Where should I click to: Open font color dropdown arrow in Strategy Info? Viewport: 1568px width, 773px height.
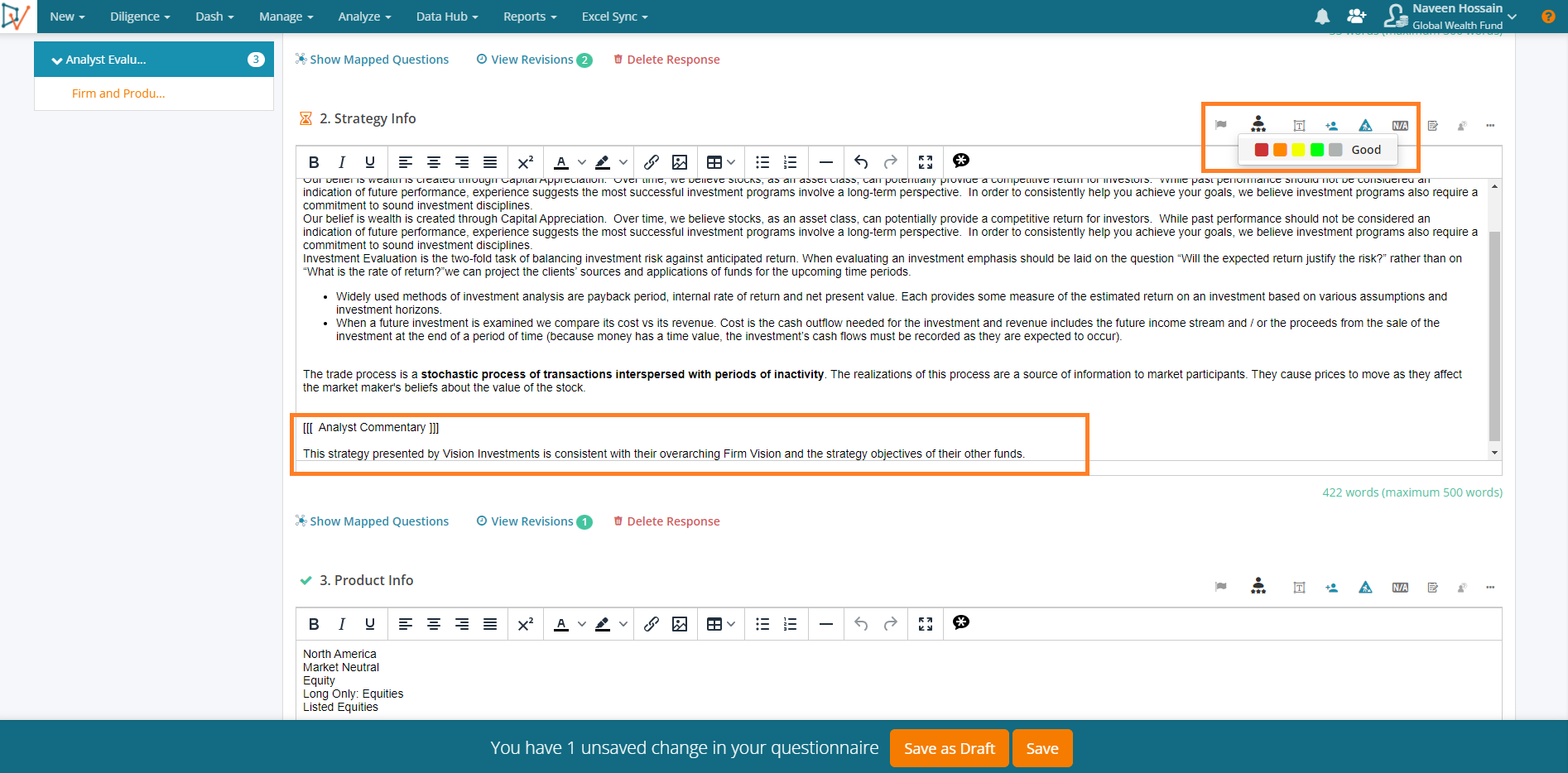(582, 162)
